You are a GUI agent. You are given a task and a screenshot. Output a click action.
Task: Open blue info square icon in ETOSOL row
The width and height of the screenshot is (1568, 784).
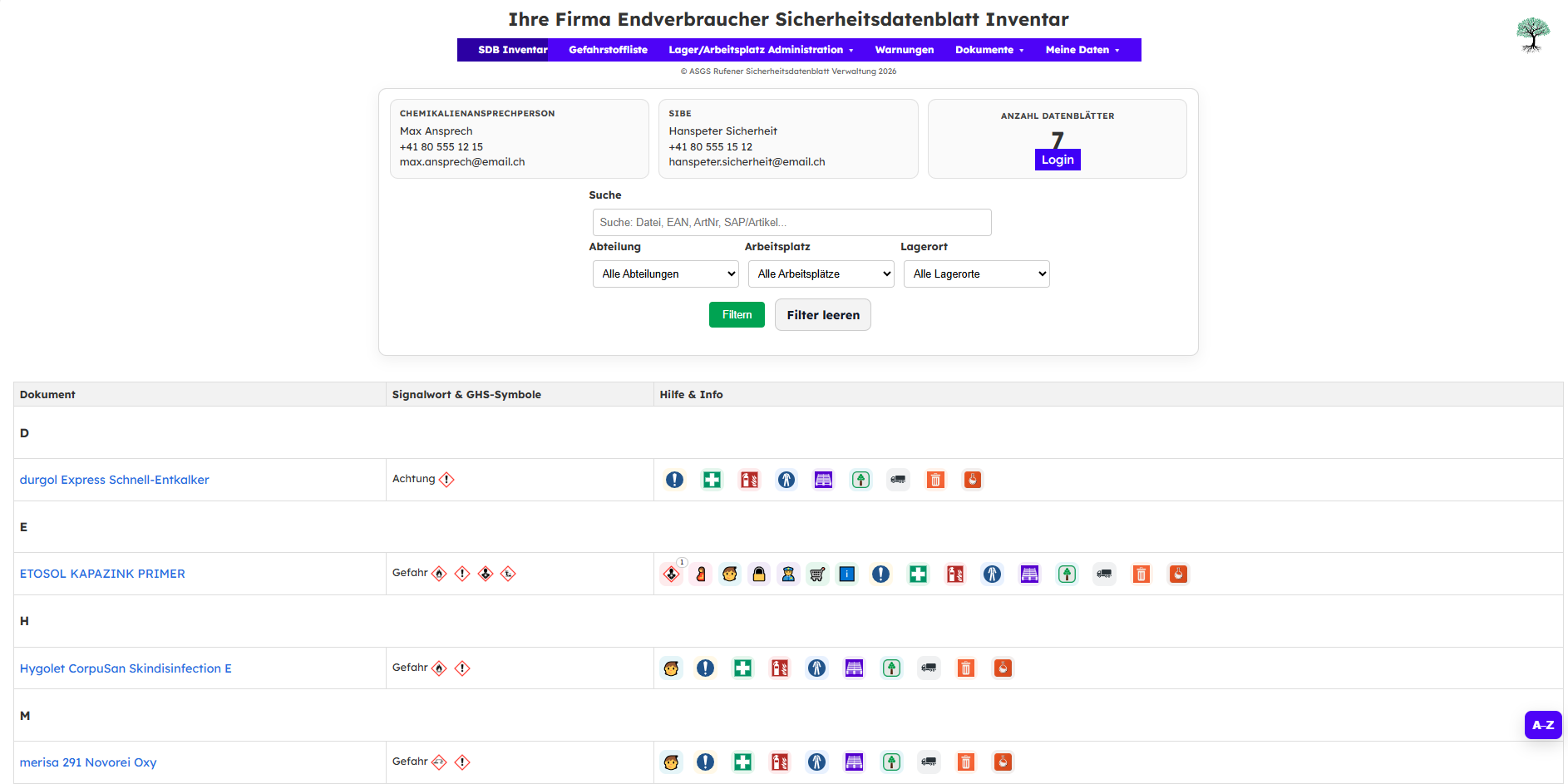pos(846,574)
